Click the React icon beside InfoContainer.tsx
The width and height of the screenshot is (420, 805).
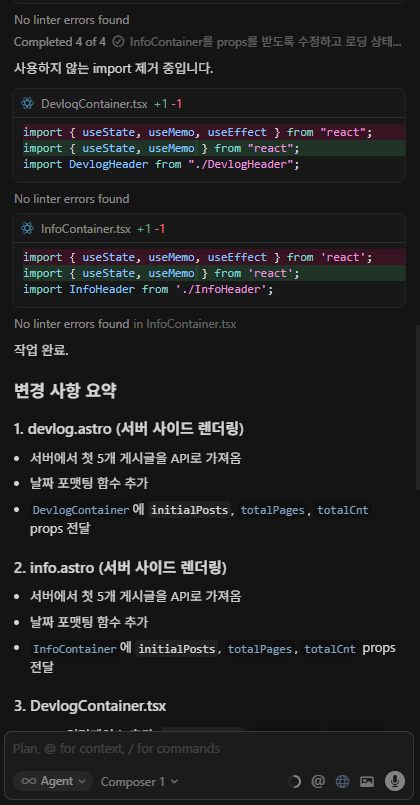coord(27,228)
